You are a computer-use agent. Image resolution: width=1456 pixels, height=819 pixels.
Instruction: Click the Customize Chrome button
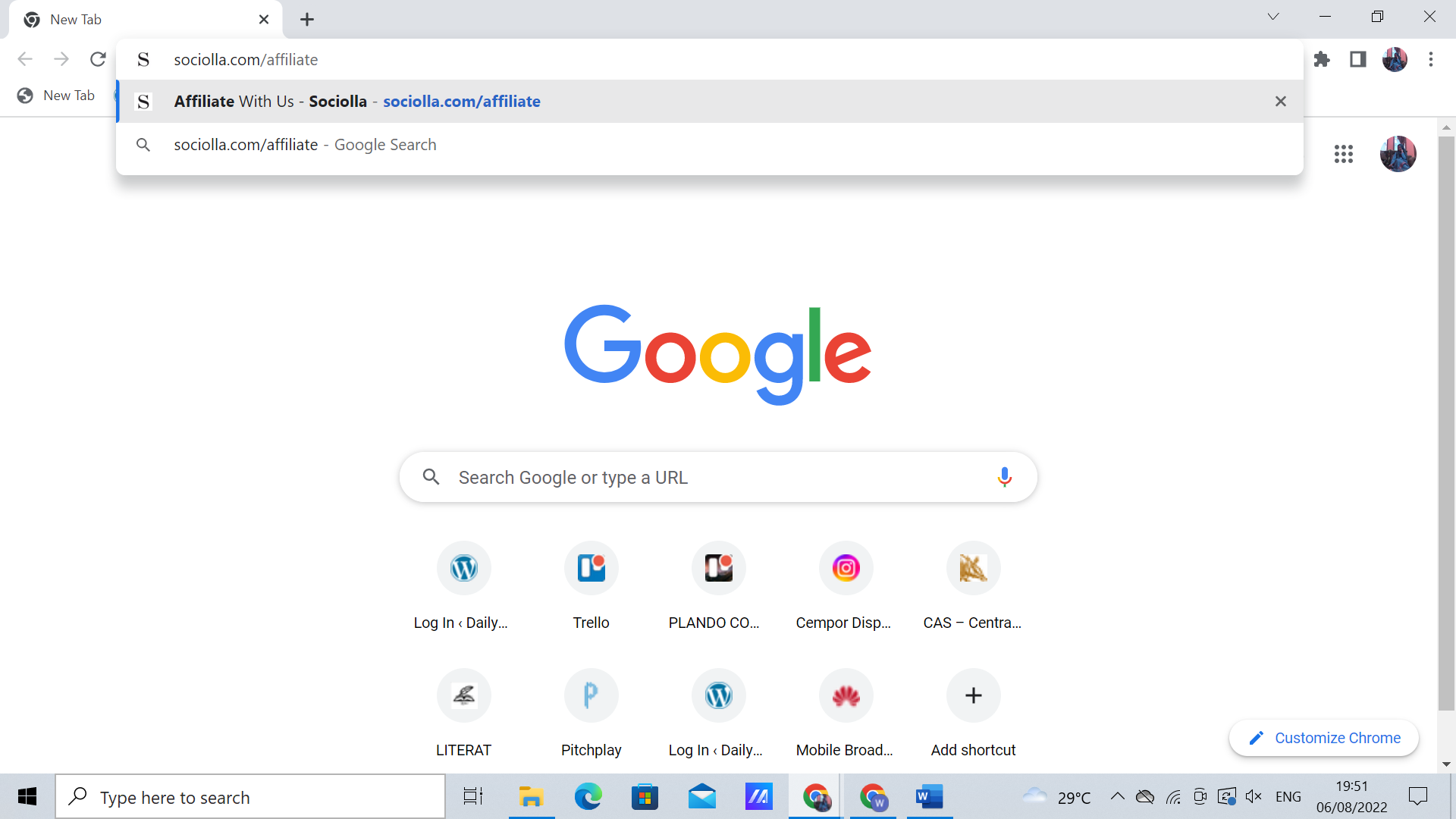click(1324, 738)
